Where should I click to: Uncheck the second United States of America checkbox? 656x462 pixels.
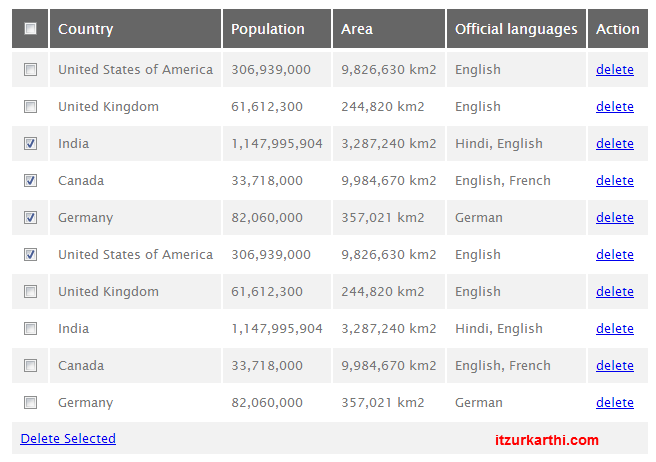pos(30,255)
